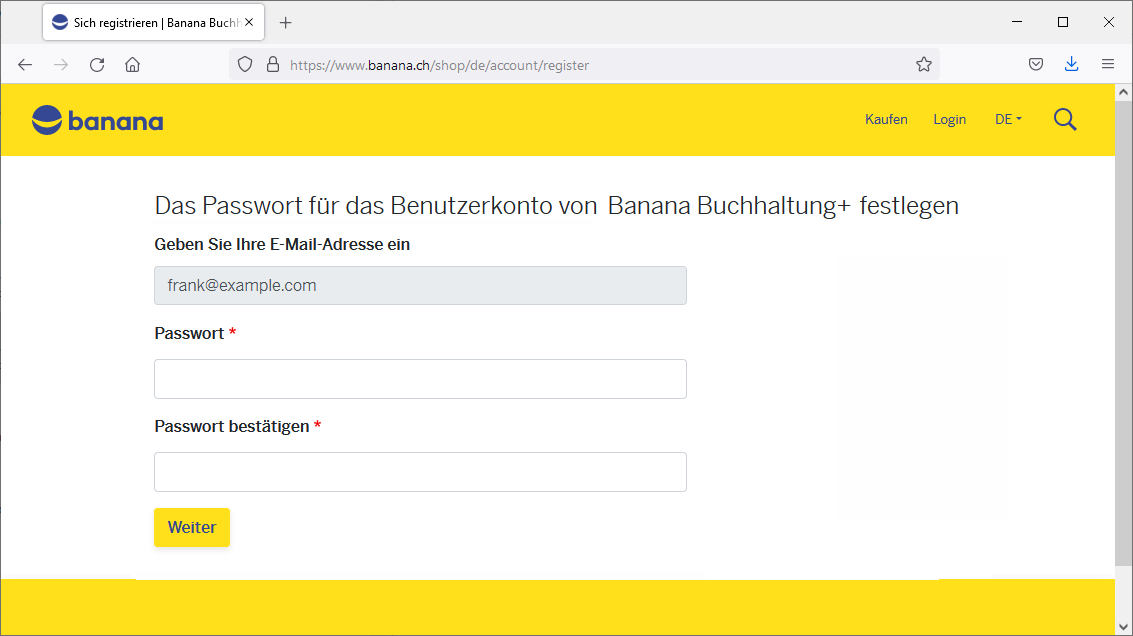Navigate back with the left arrow
This screenshot has width=1133, height=636.
tap(24, 63)
